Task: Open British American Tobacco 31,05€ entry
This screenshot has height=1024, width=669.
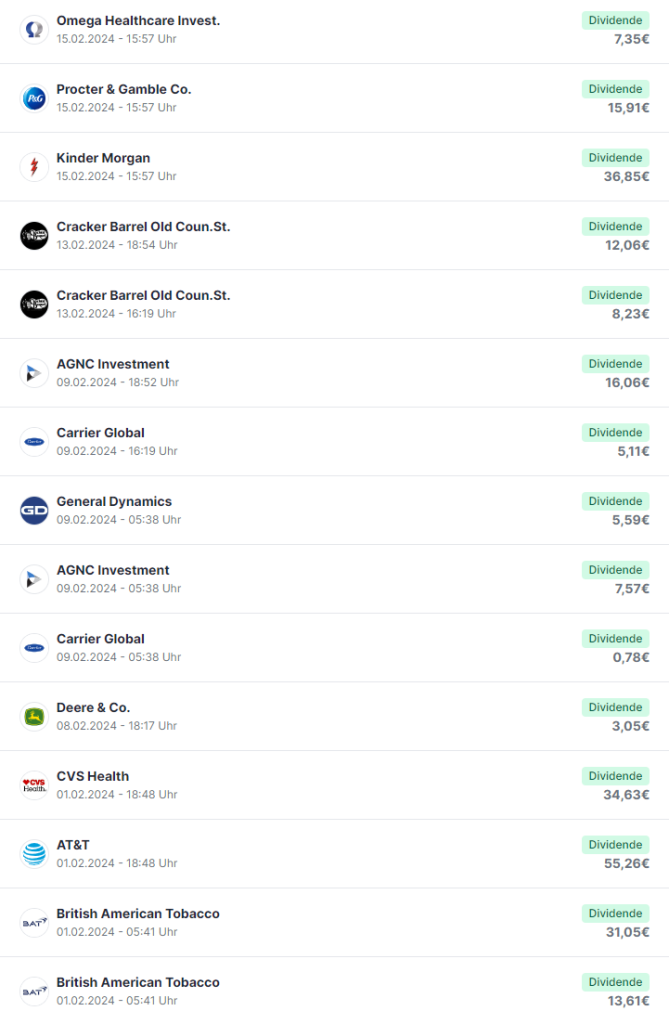Action: click(x=334, y=923)
